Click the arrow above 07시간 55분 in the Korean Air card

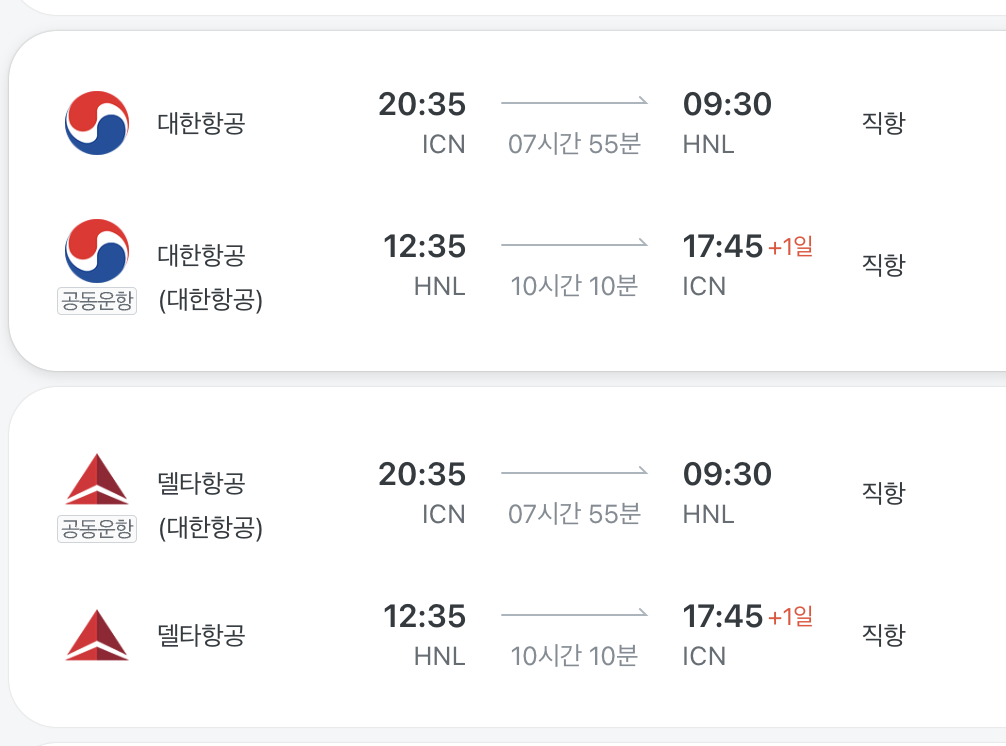[x=574, y=102]
